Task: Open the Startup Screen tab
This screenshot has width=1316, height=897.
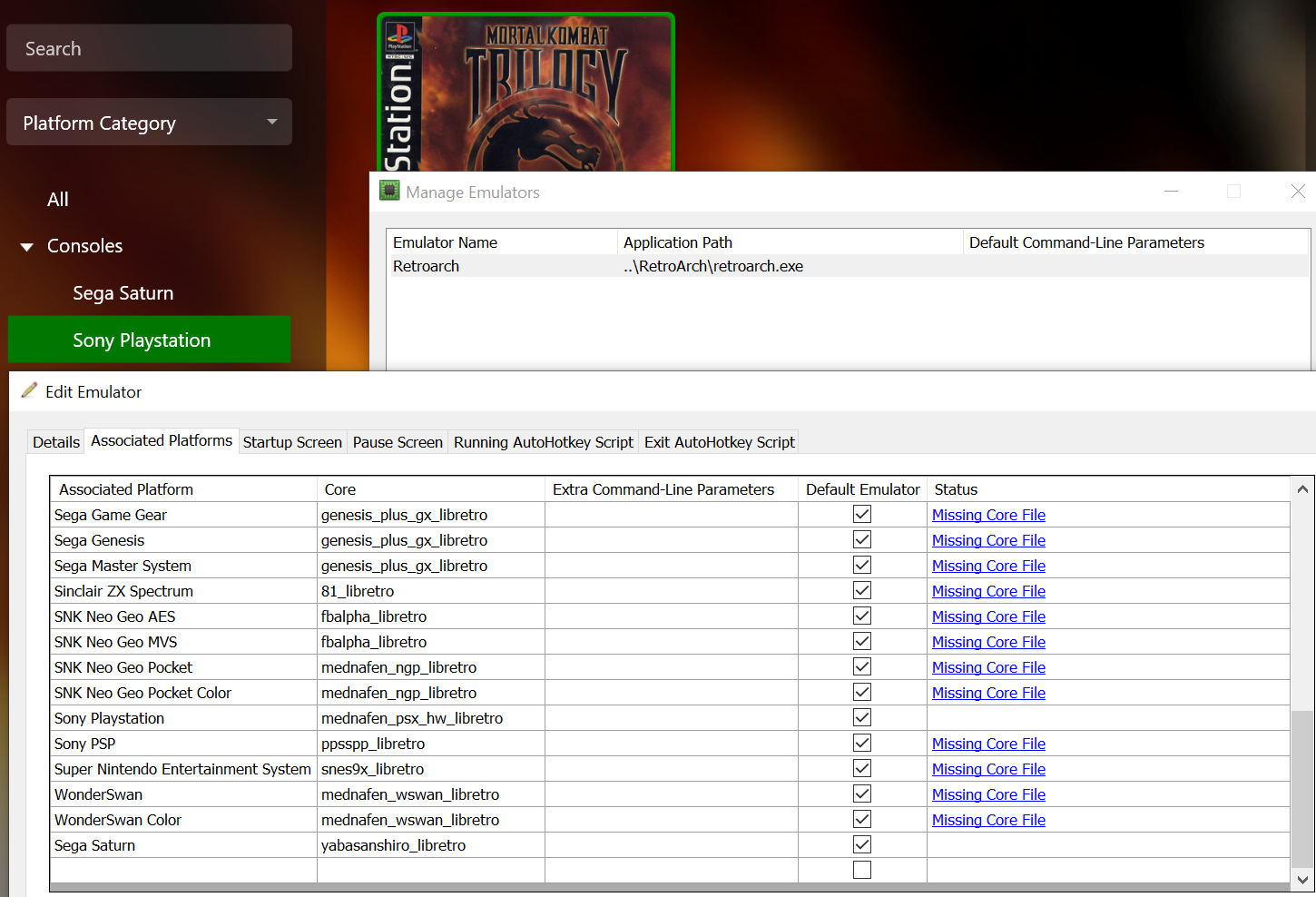Action: pos(292,442)
